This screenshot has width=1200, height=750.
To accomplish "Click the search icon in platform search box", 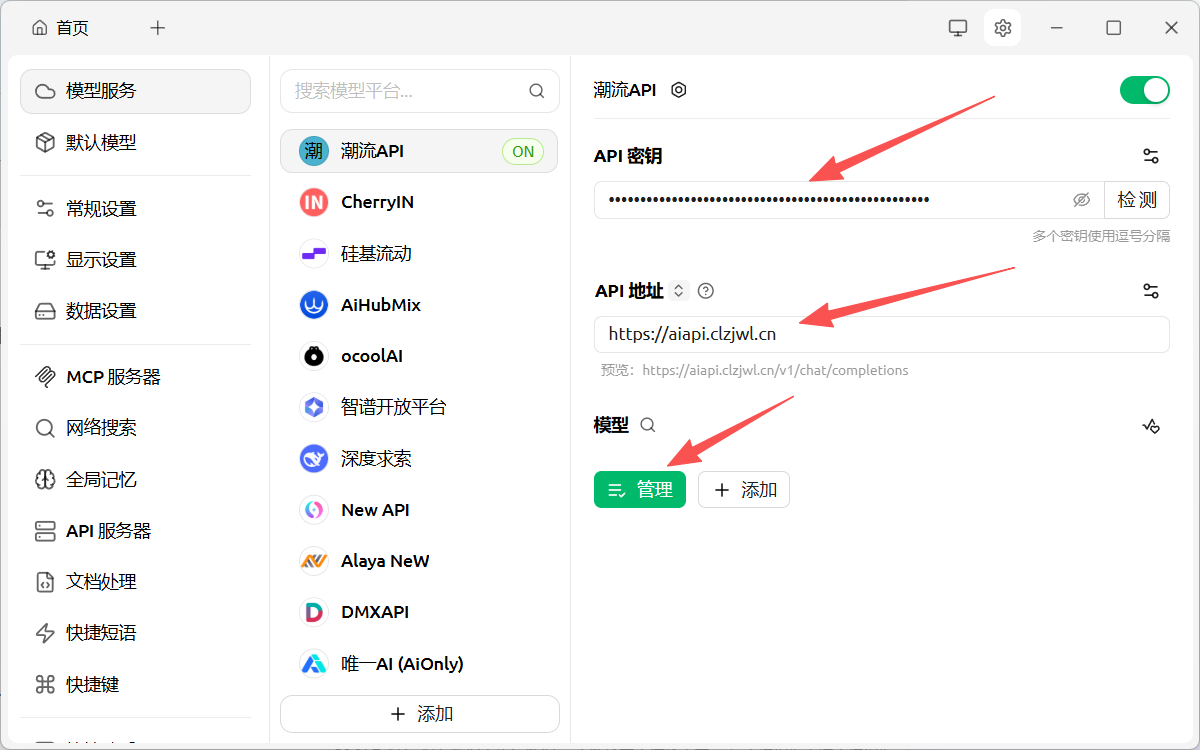I will pyautogui.click(x=537, y=91).
